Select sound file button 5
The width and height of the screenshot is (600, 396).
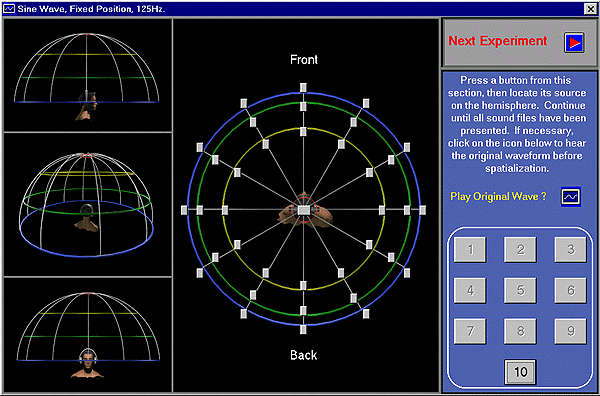[520, 290]
